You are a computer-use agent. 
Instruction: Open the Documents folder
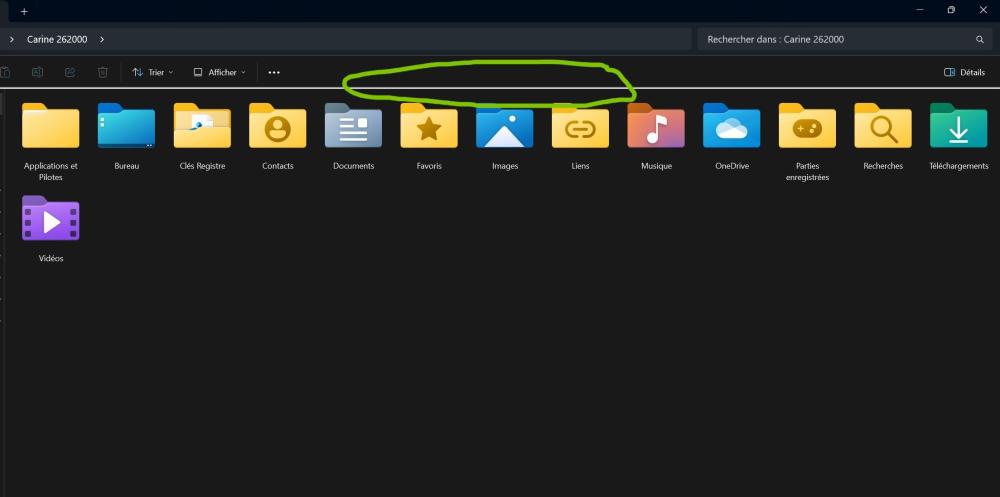click(353, 127)
